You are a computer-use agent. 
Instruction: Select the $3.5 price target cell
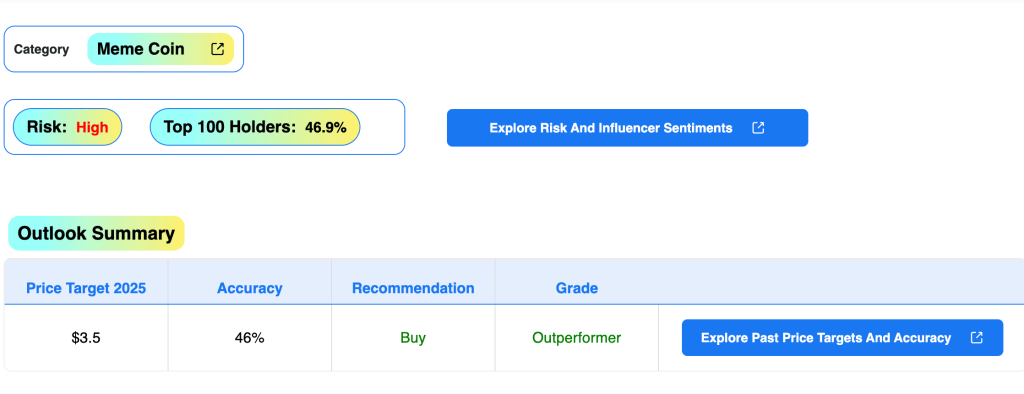(86, 338)
